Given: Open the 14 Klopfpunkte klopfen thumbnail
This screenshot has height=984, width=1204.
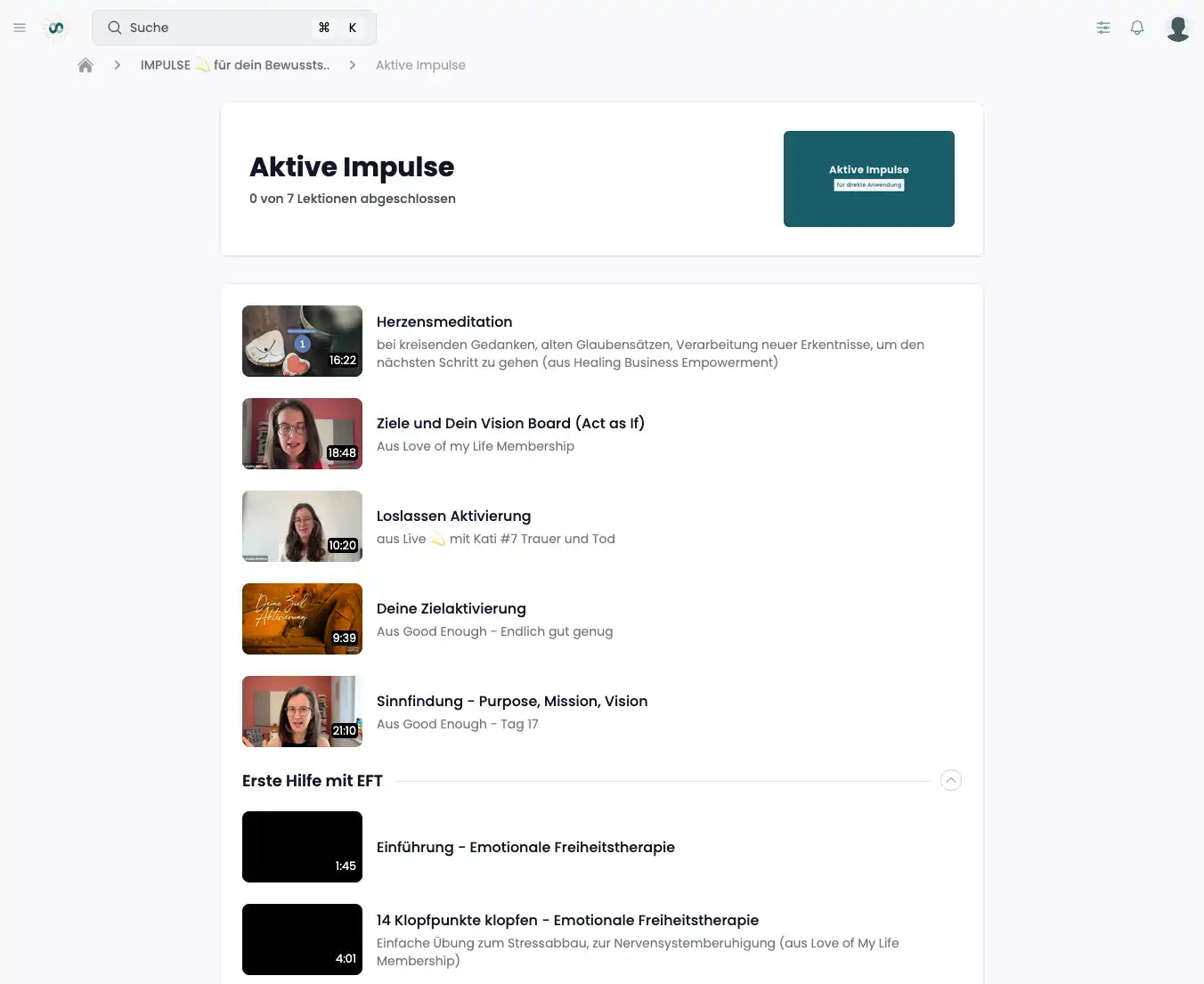Looking at the screenshot, I should [302, 939].
